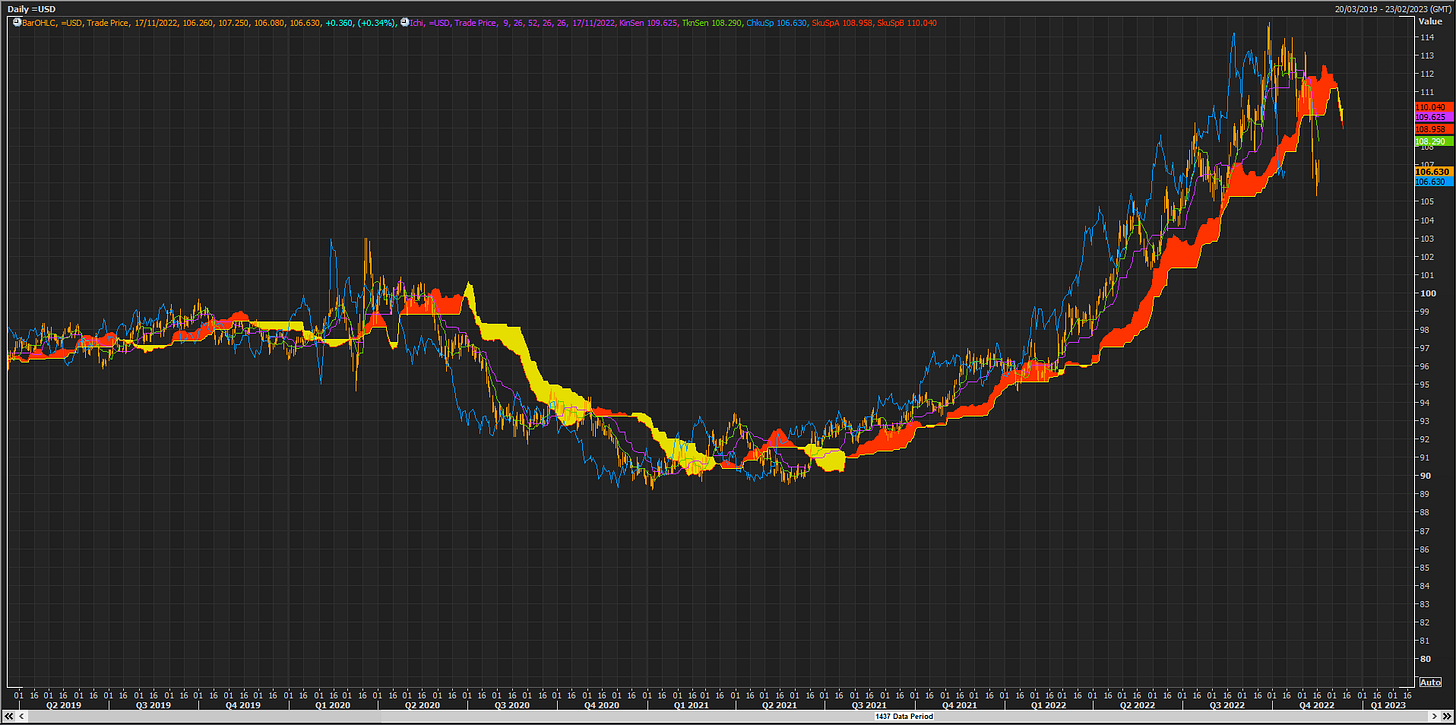
Task: Click the Value axis header
Action: coord(1429,20)
